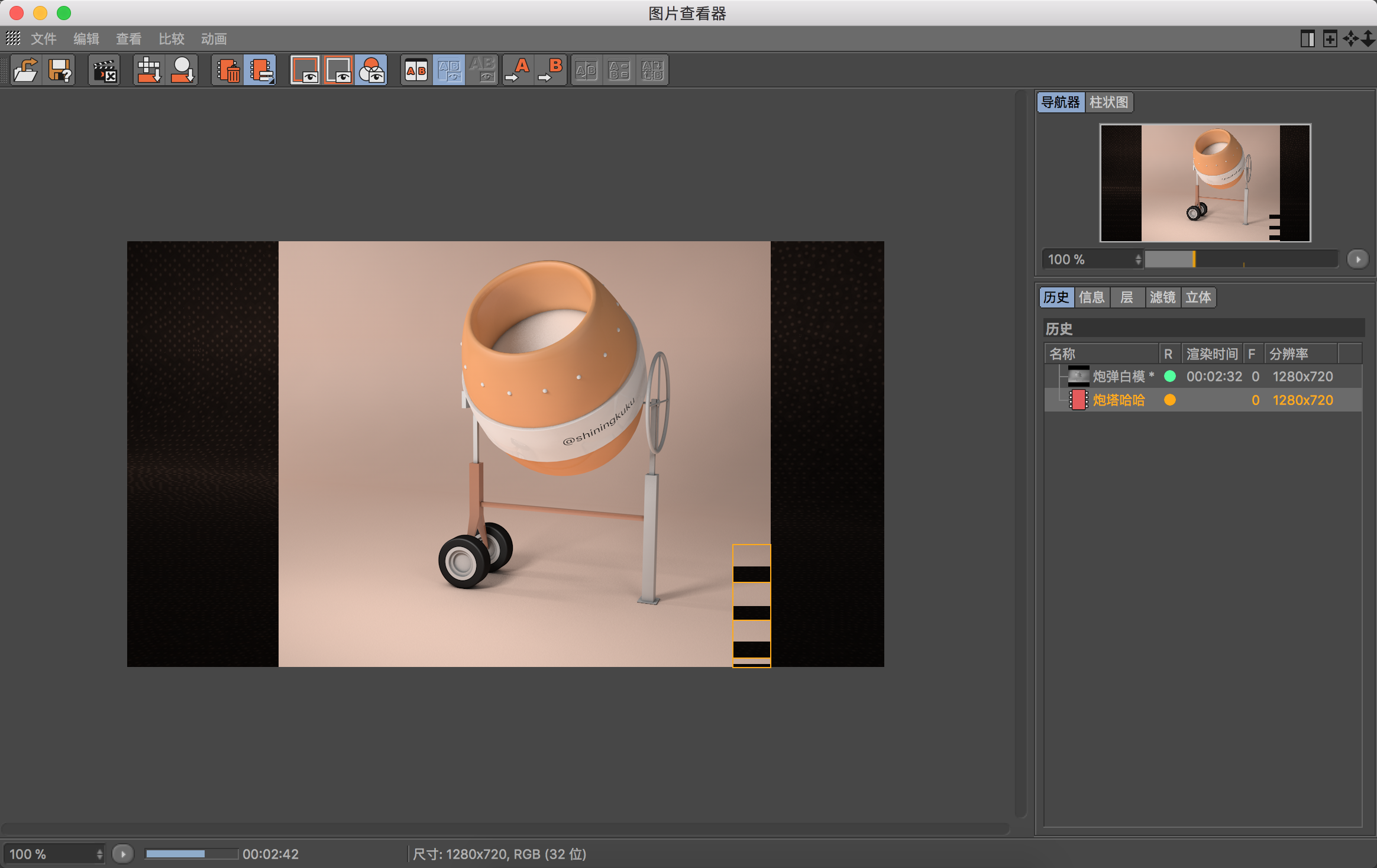Image resolution: width=1377 pixels, height=868 pixels.
Task: Click the green R status dot of 炮弹白模
Action: [1169, 376]
